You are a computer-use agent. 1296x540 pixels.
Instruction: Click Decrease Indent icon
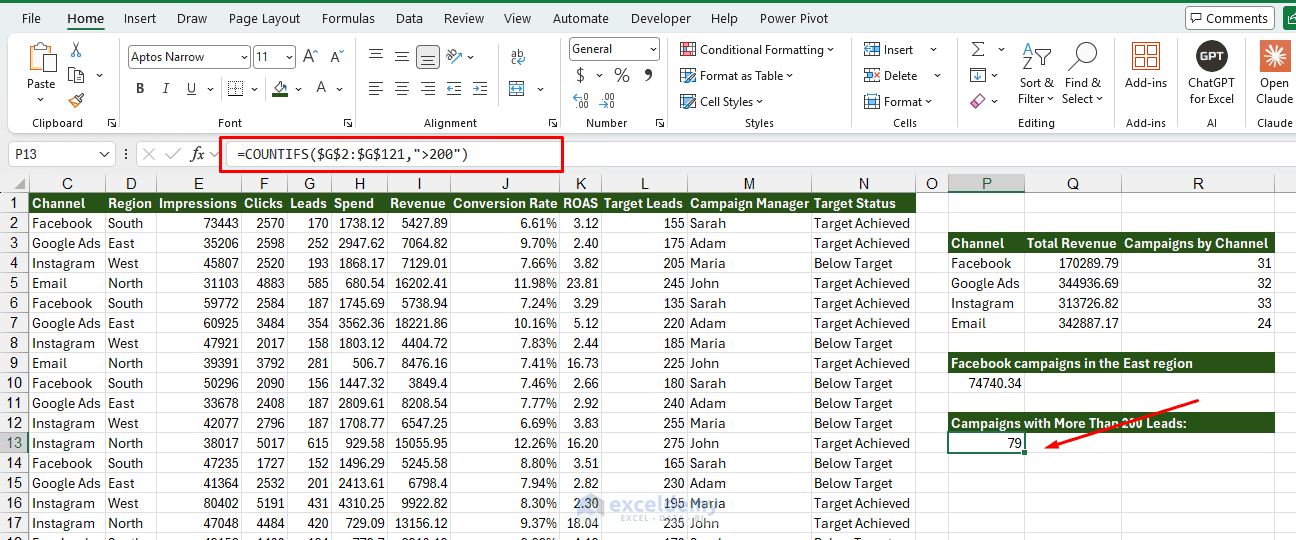(456, 88)
